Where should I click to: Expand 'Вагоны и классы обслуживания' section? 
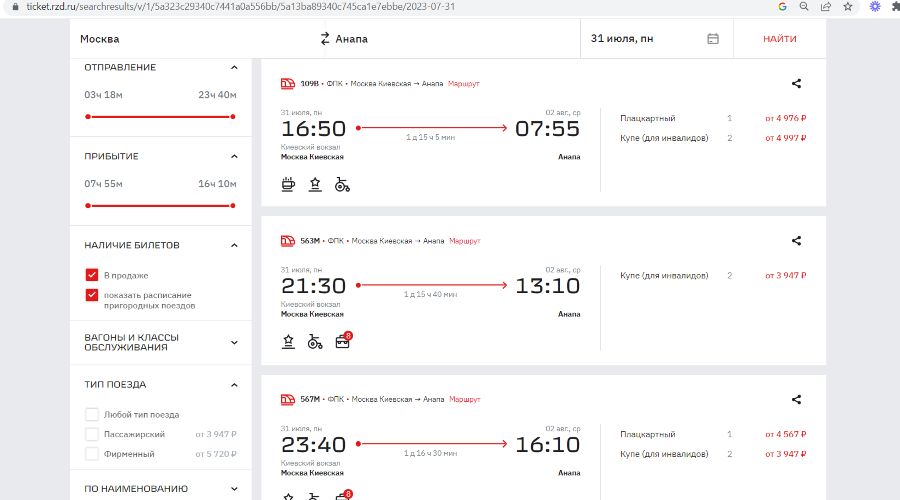pyautogui.click(x=234, y=342)
